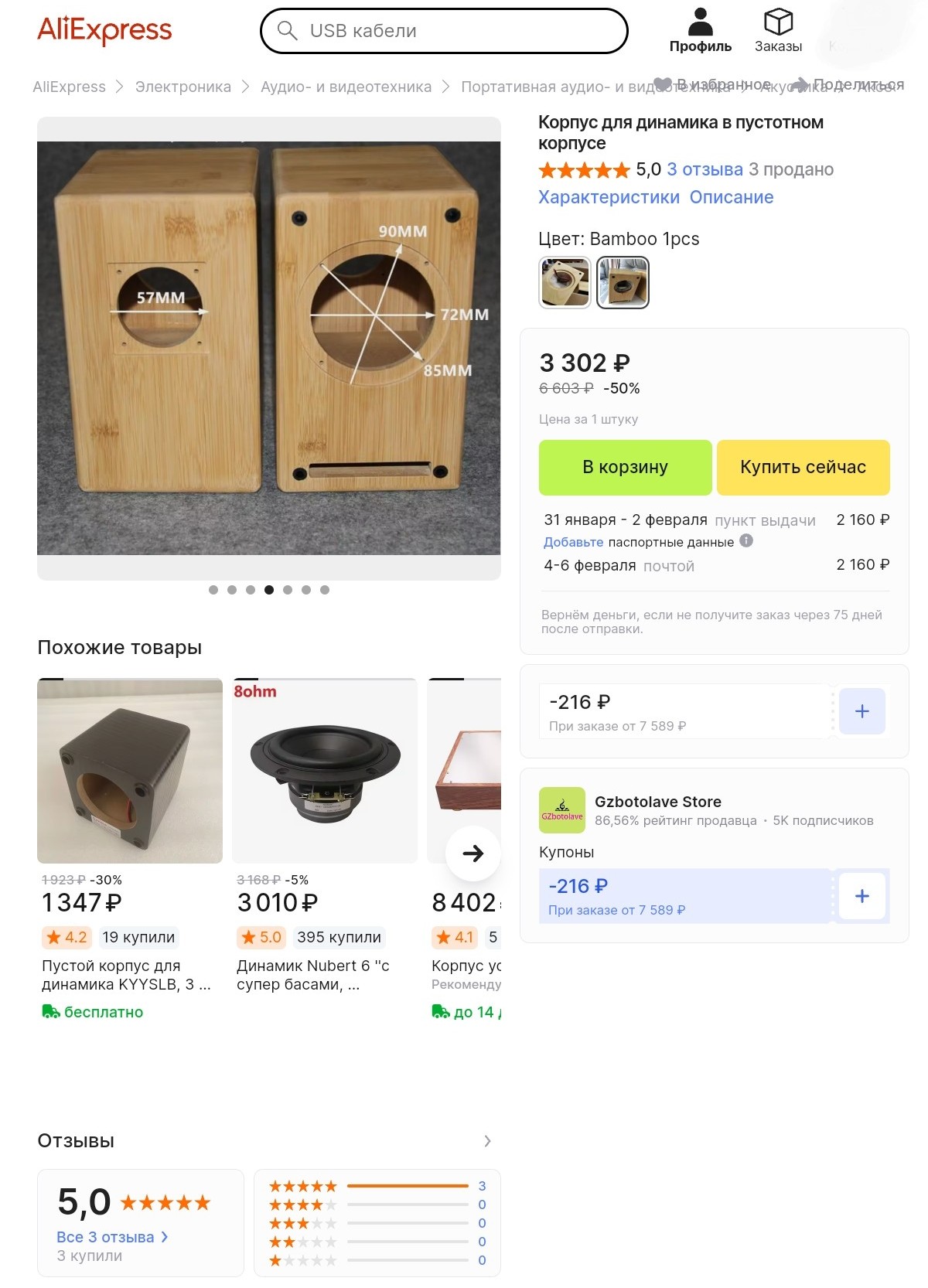Click passport data info icon
The image size is (928, 1288).
point(746,541)
